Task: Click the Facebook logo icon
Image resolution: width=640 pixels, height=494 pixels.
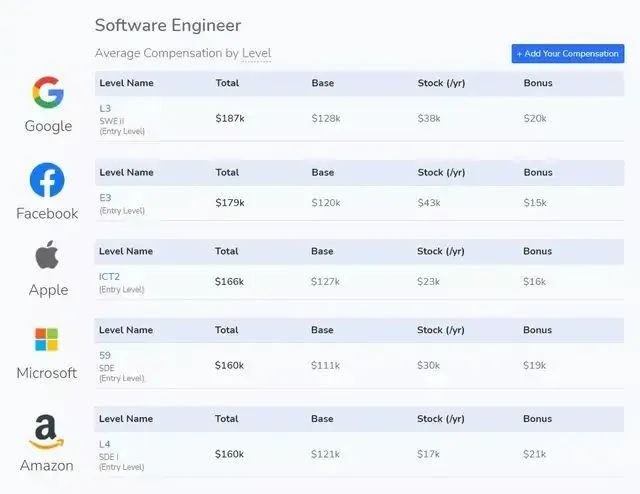Action: click(47, 180)
